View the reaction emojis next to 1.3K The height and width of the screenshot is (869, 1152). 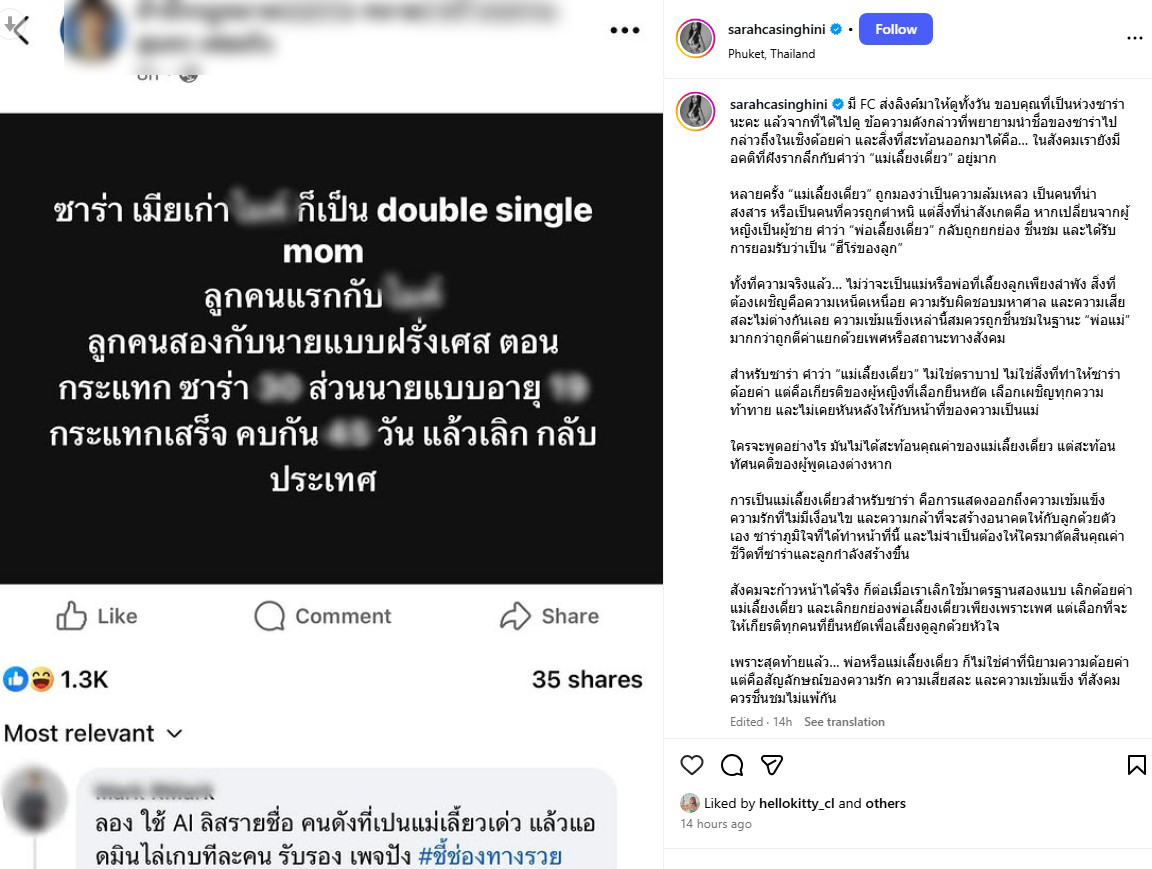29,679
